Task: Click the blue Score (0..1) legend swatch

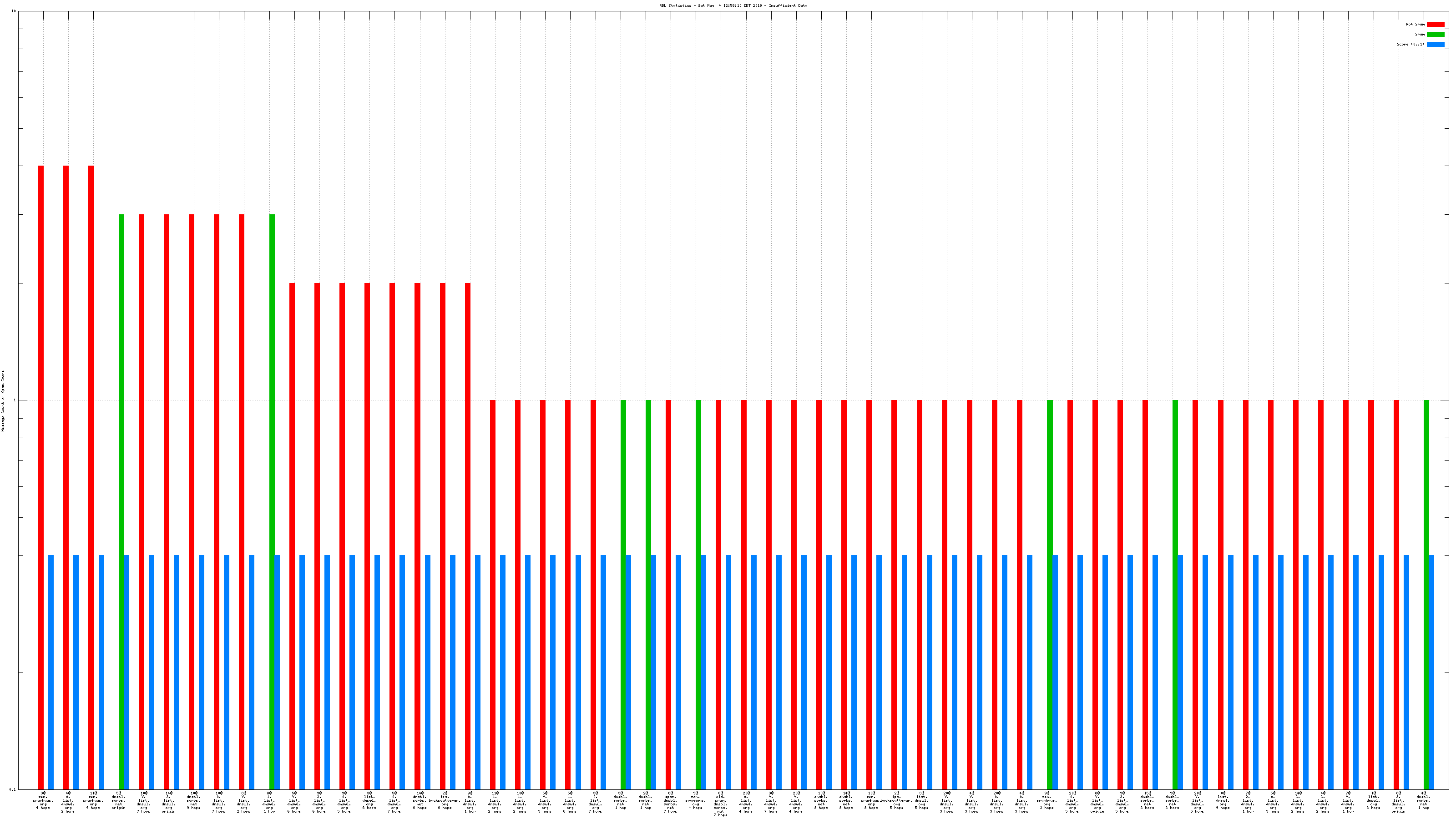Action: coord(1435,44)
